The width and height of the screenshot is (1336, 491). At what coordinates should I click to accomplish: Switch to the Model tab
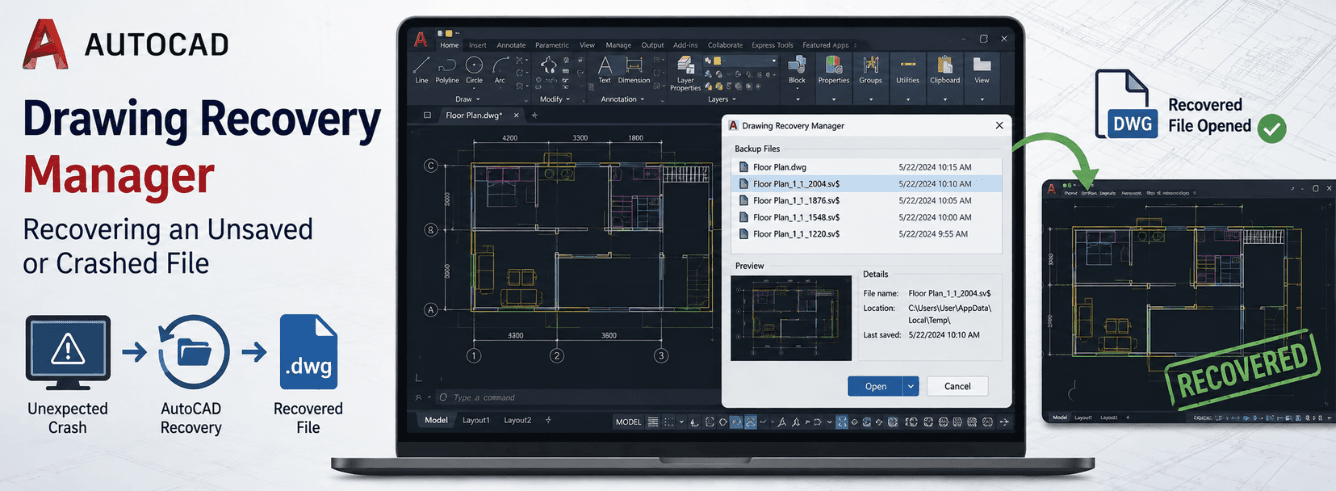point(436,421)
